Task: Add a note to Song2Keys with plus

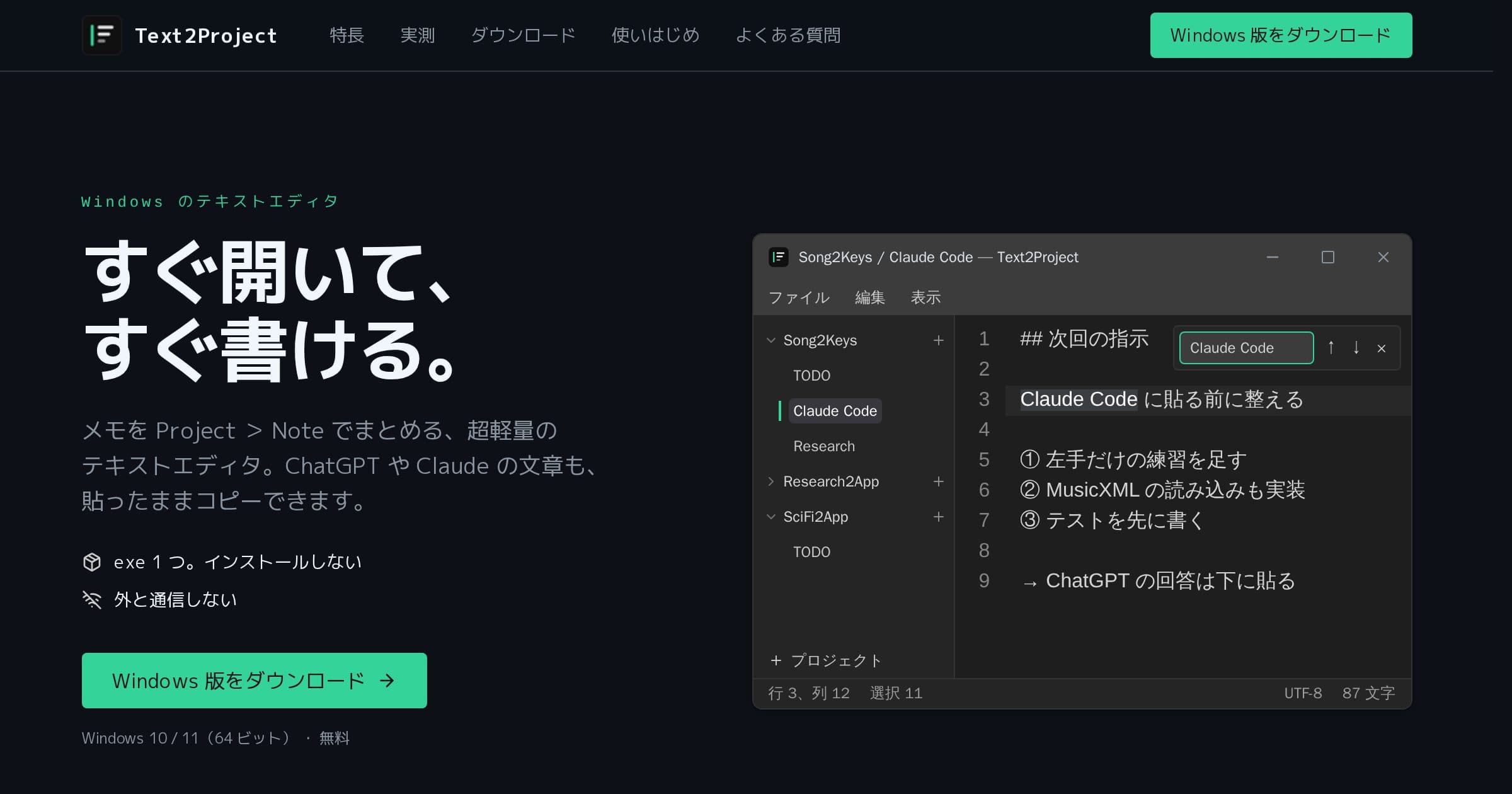Action: [939, 340]
